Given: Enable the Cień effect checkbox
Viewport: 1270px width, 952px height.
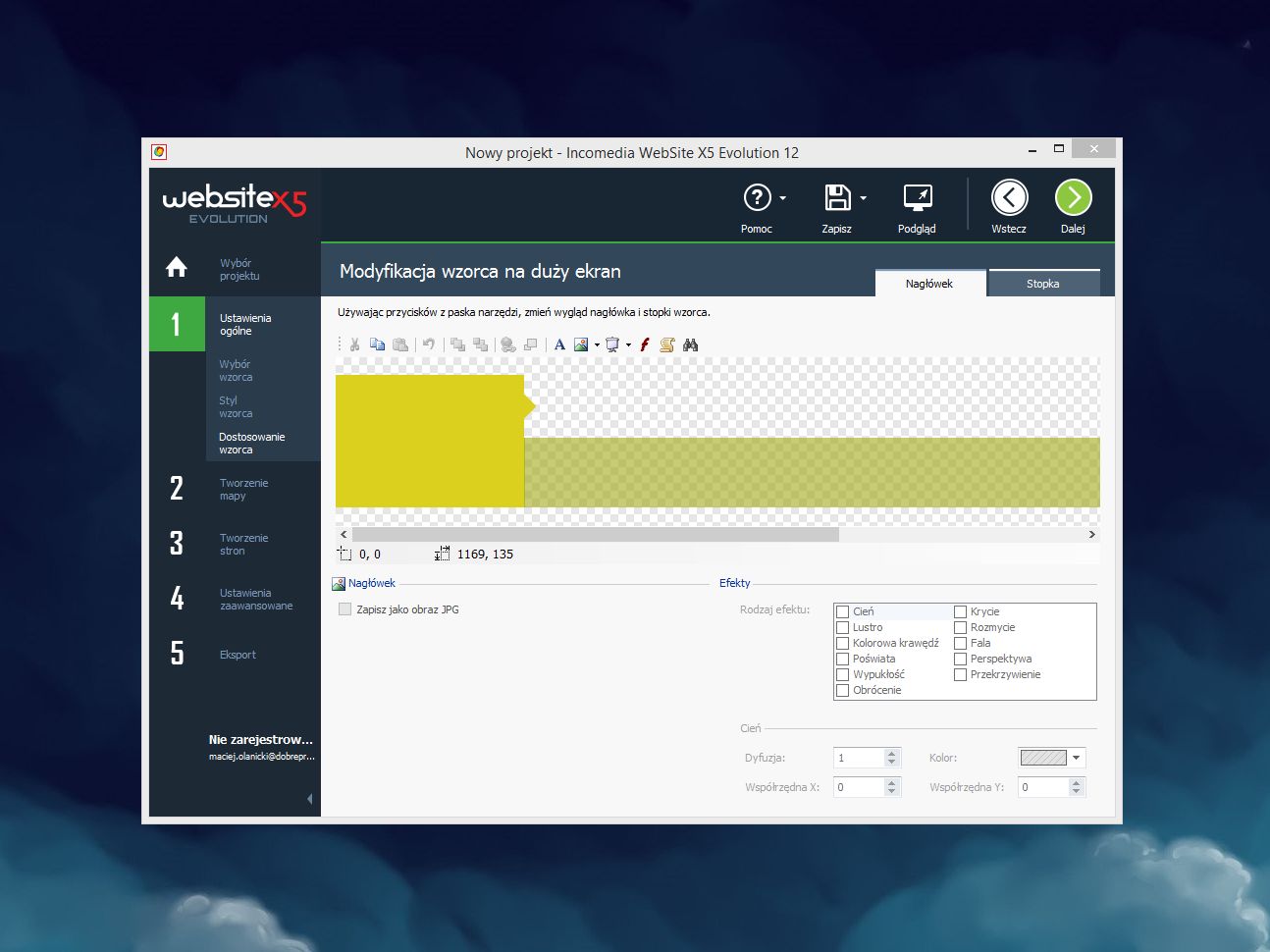Looking at the screenshot, I should coord(842,611).
